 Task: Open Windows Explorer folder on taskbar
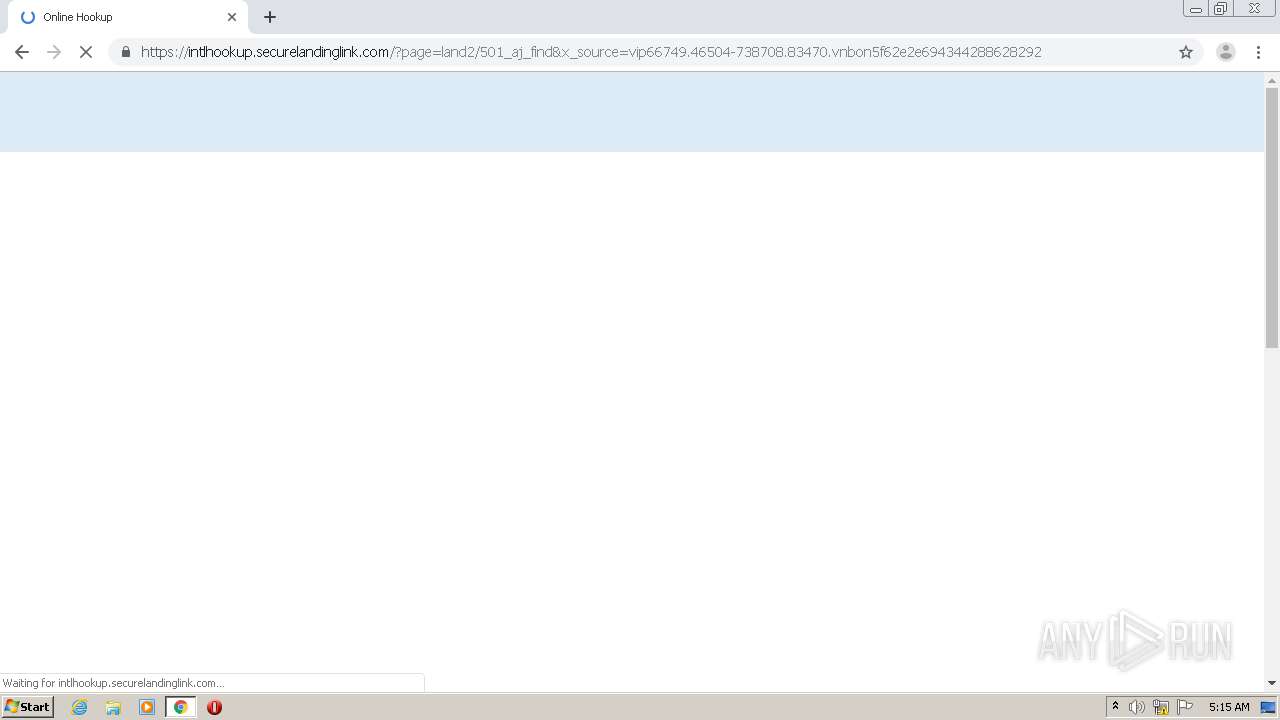pos(113,707)
